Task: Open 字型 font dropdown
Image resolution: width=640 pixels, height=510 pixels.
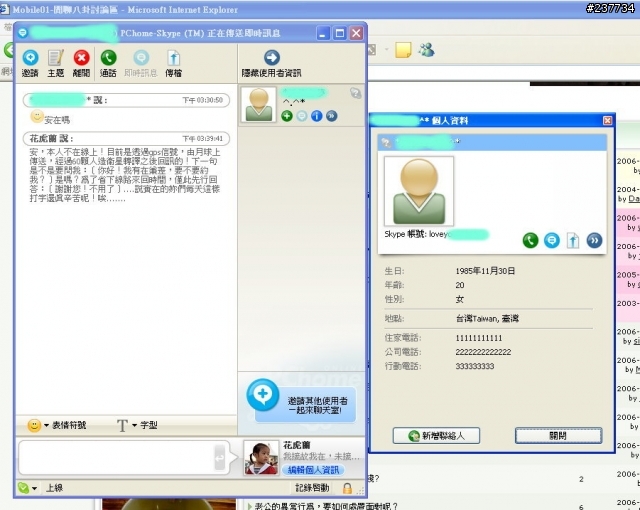Action: click(x=137, y=426)
